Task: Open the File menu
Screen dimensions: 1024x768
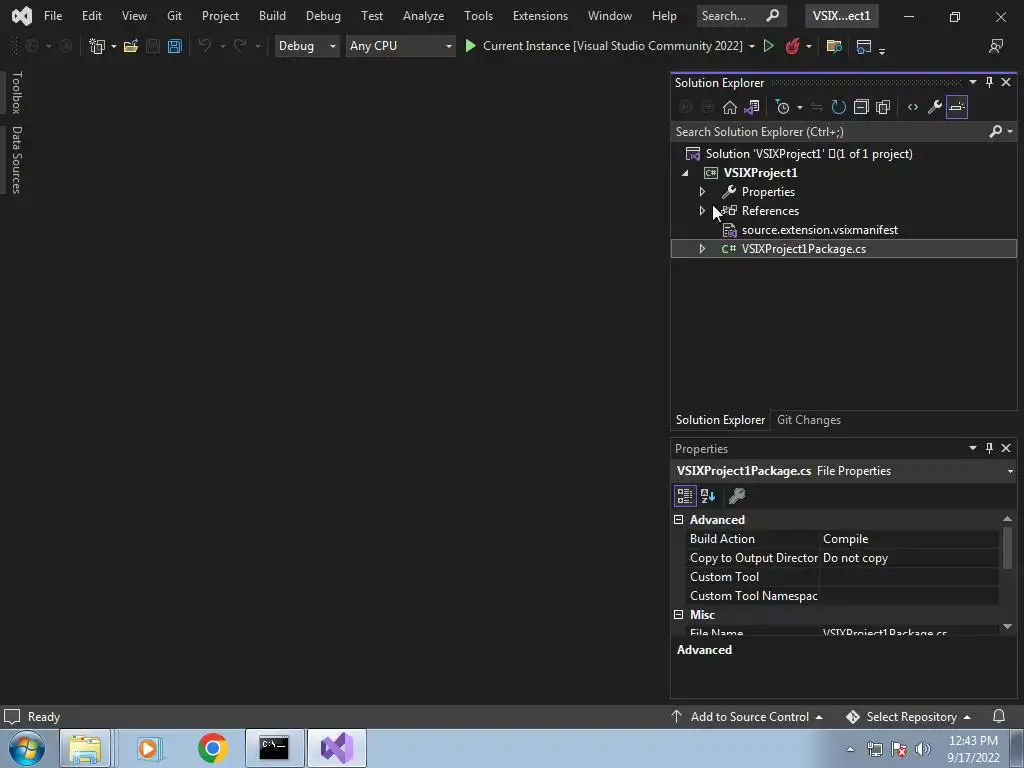Action: point(53,16)
